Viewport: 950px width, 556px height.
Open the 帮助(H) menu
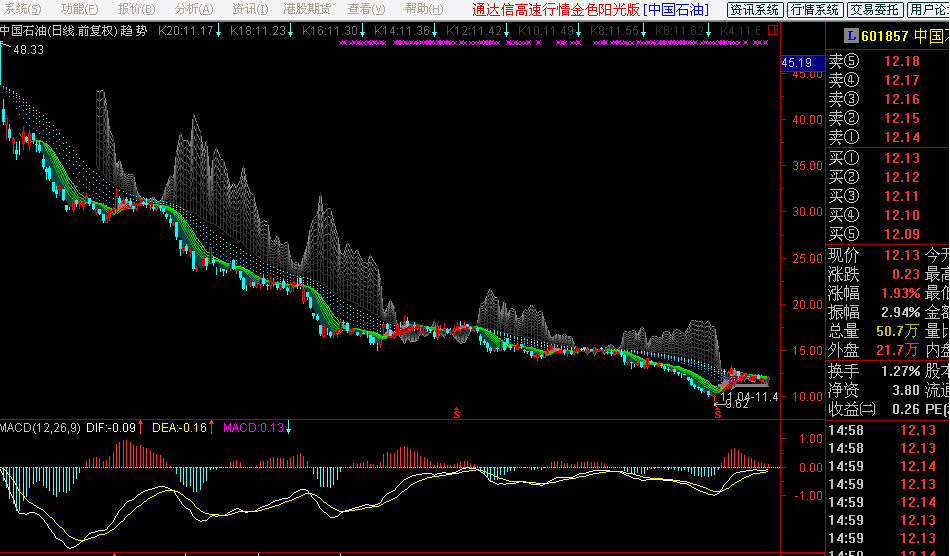pos(424,9)
